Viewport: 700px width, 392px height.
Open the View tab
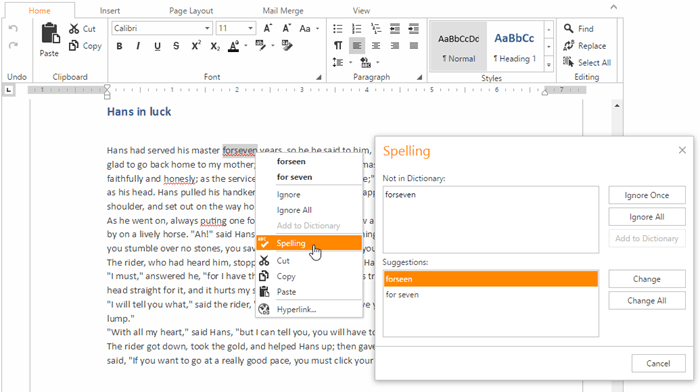point(361,11)
